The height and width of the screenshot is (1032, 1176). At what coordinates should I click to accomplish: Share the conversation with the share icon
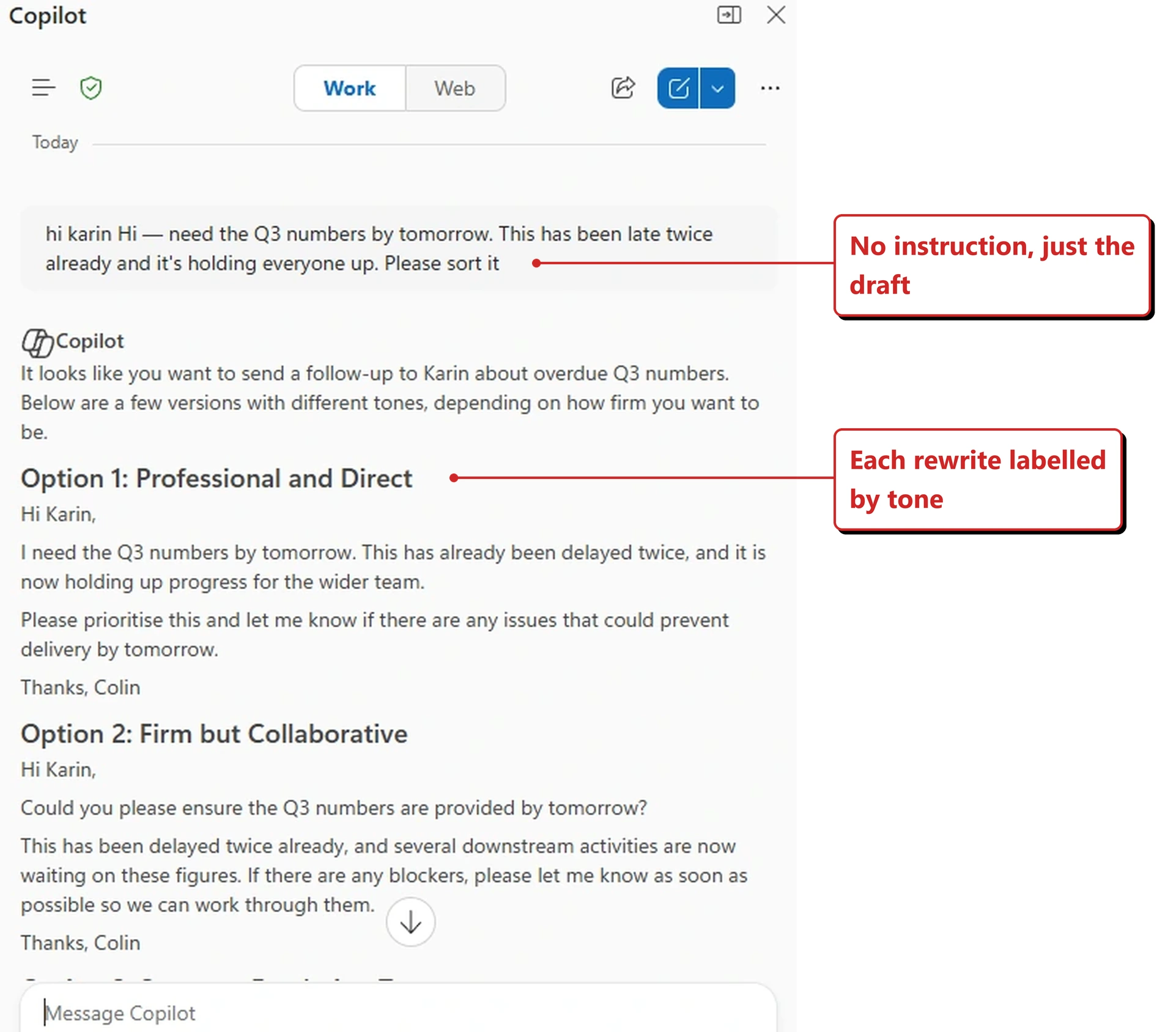(623, 88)
